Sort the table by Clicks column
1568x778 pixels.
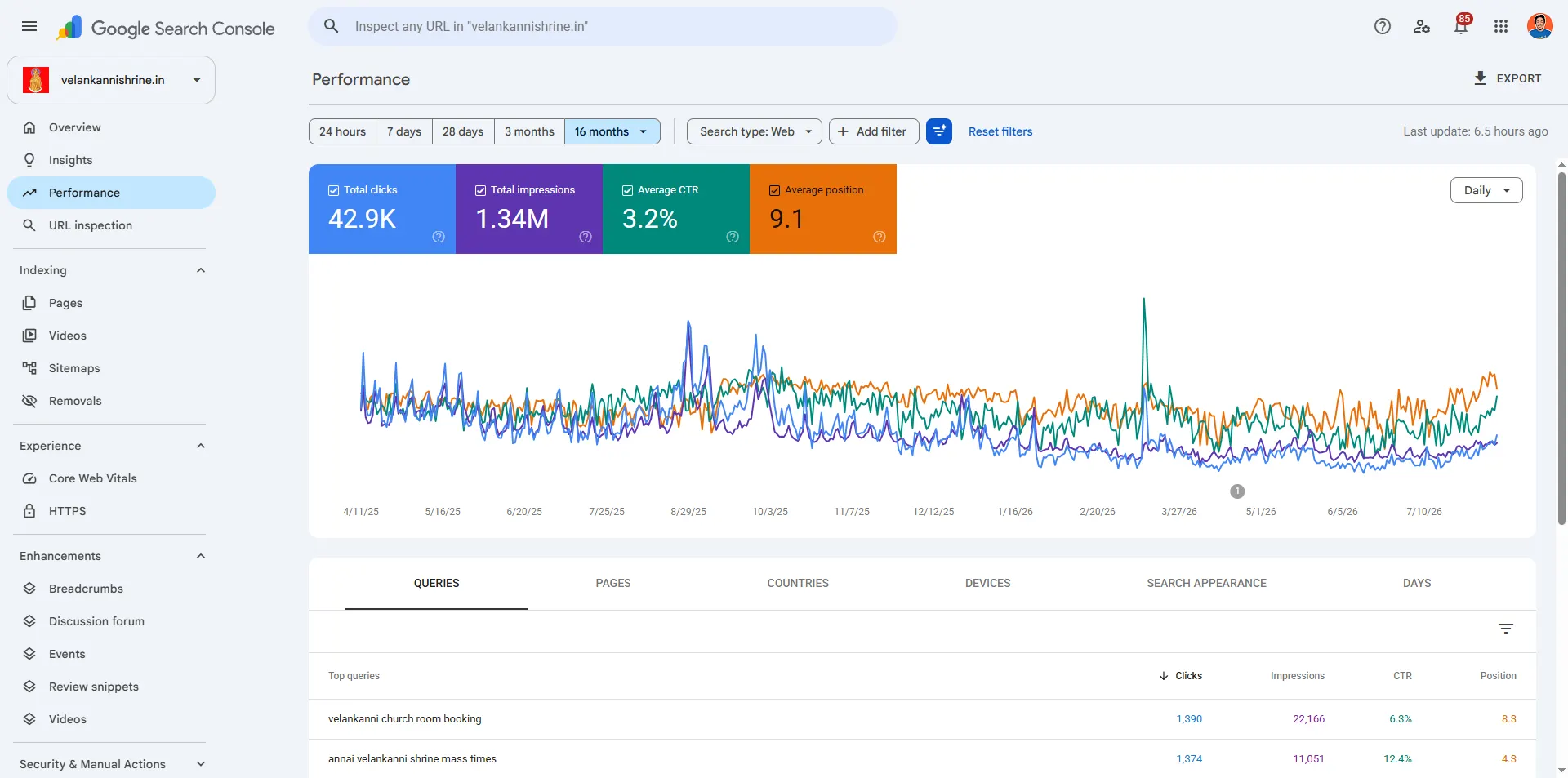[1180, 676]
